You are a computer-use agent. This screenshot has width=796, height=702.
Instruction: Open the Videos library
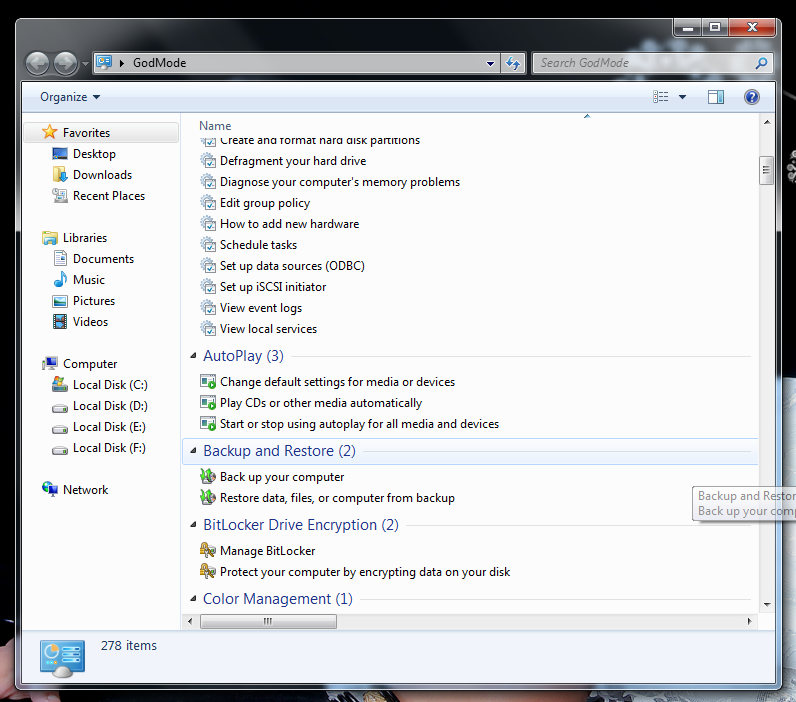tap(90, 322)
